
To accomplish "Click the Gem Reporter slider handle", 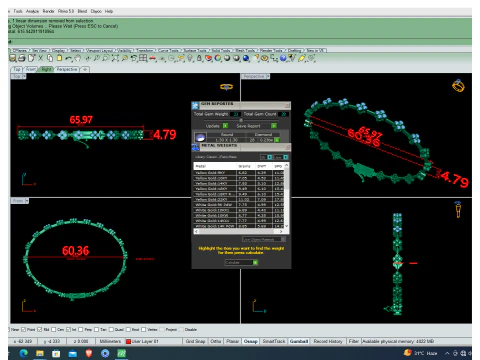I will 241,120.
